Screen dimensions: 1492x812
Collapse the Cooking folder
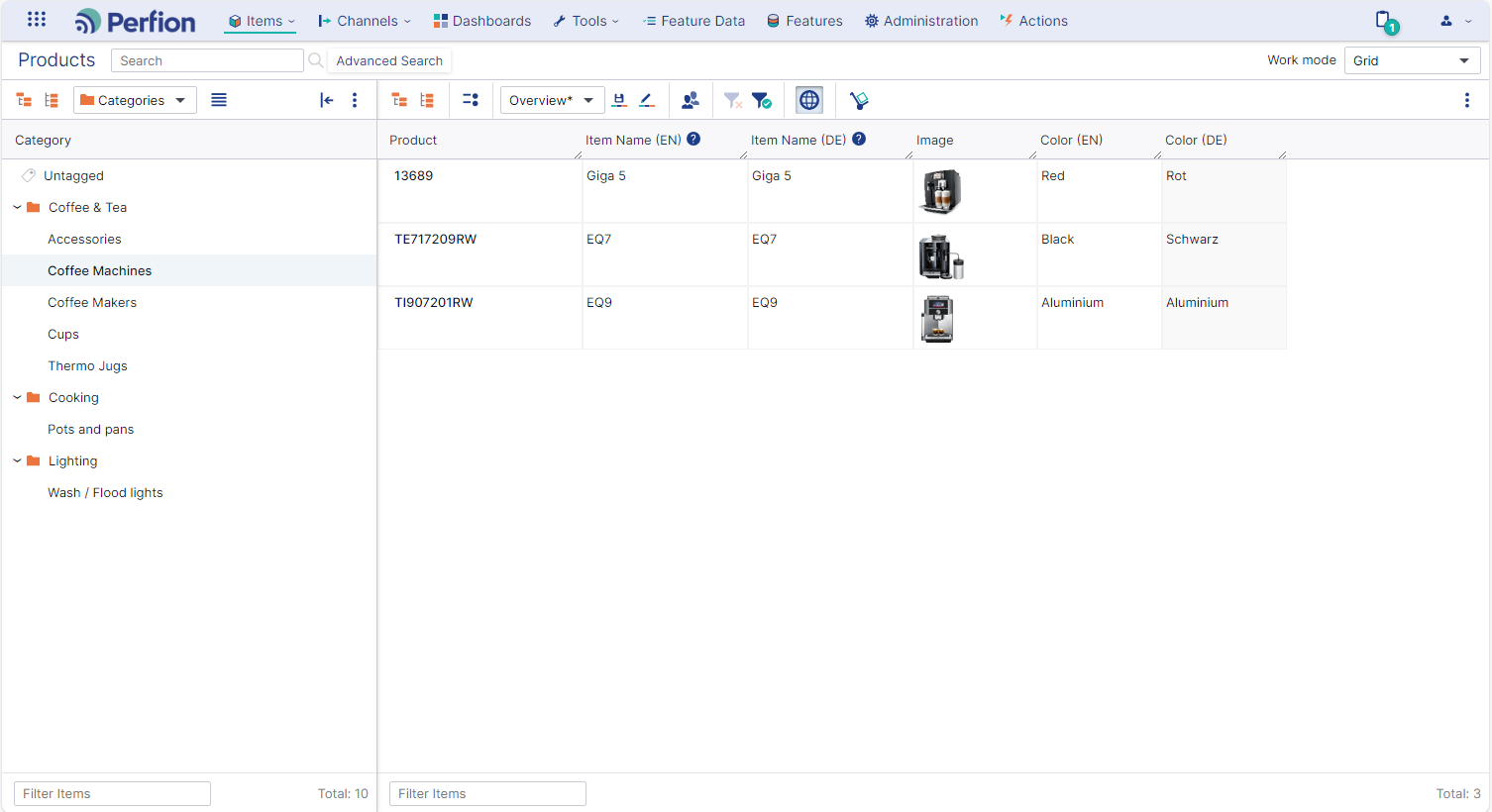coord(17,397)
